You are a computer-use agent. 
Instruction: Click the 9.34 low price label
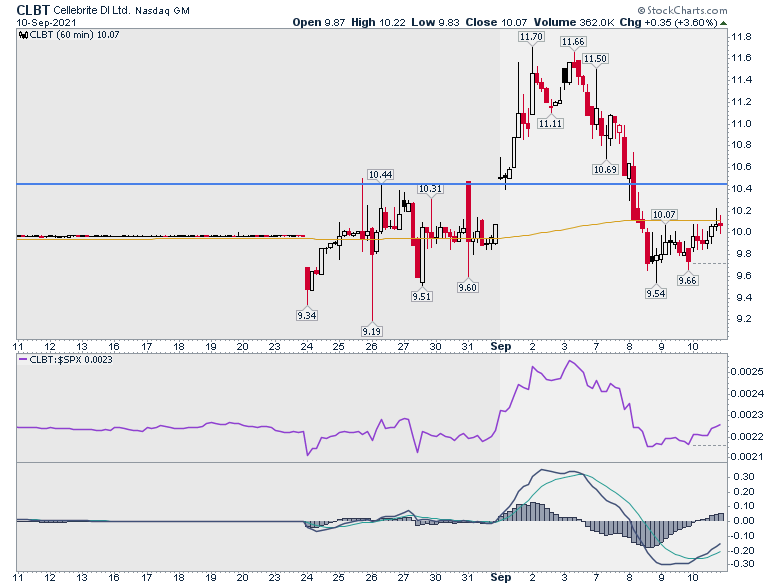[306, 315]
